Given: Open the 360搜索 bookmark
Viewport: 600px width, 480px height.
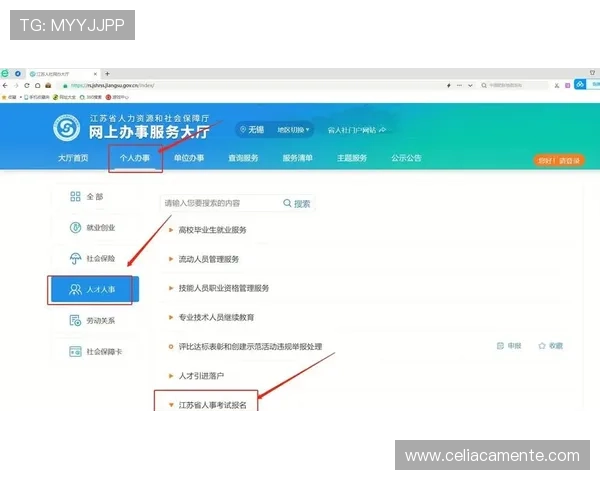Looking at the screenshot, I should [91, 97].
